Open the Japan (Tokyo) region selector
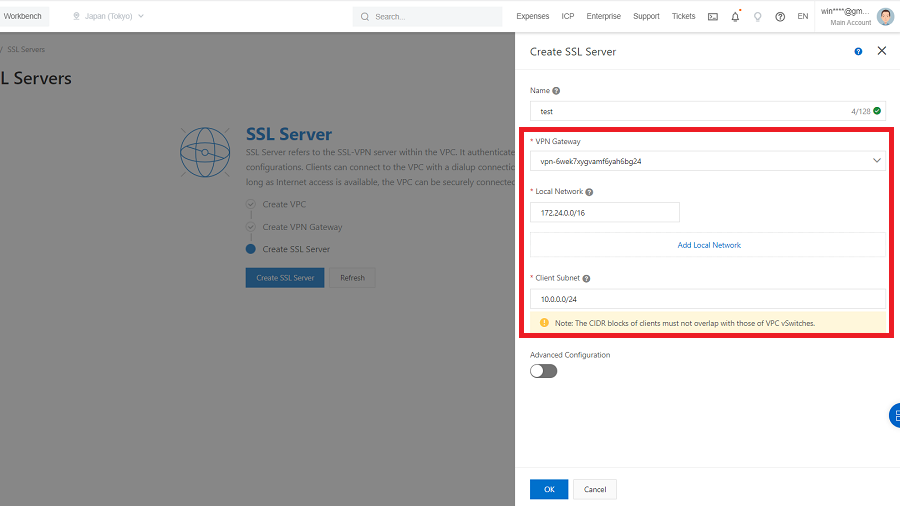Image resolution: width=900 pixels, height=506 pixels. point(109,17)
